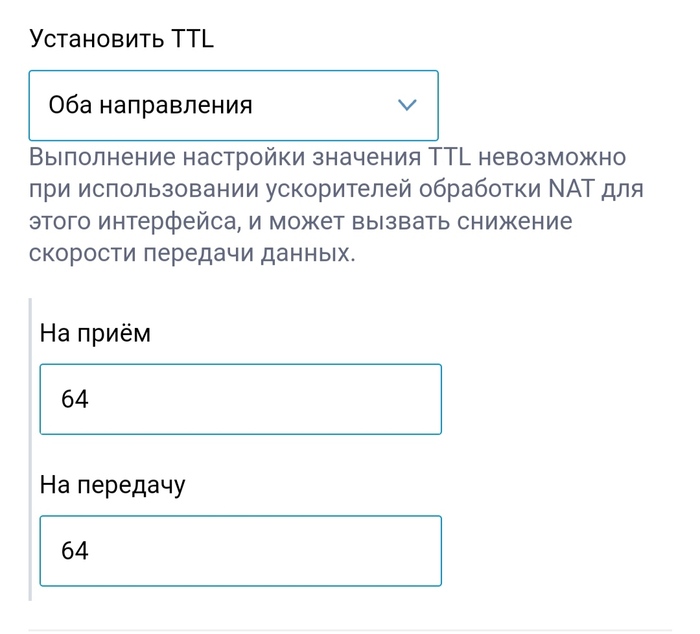Click empty right side of "На приём" field
The image size is (700, 634).
tap(360, 399)
